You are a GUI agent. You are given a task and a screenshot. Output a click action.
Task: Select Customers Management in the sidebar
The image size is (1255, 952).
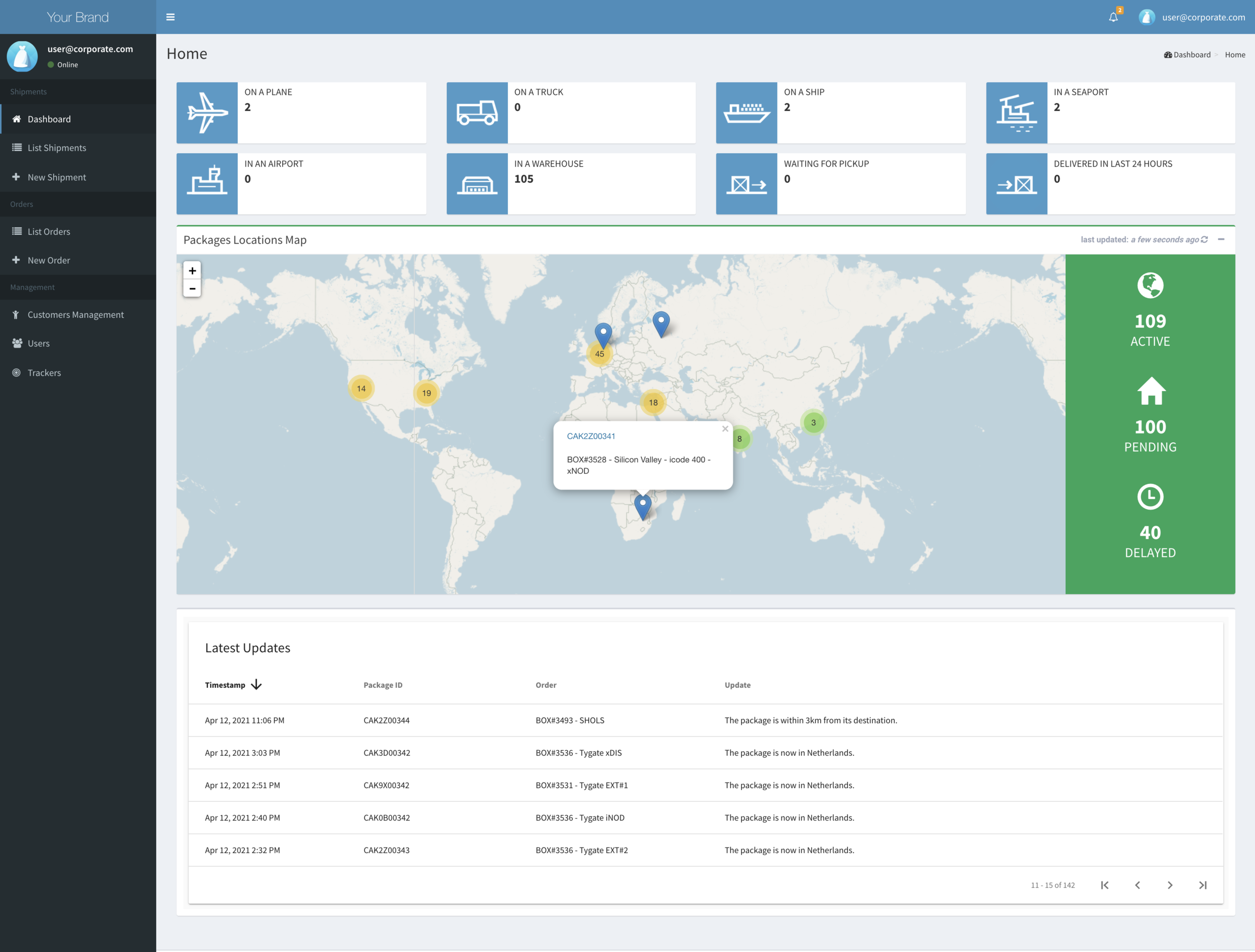pos(75,314)
